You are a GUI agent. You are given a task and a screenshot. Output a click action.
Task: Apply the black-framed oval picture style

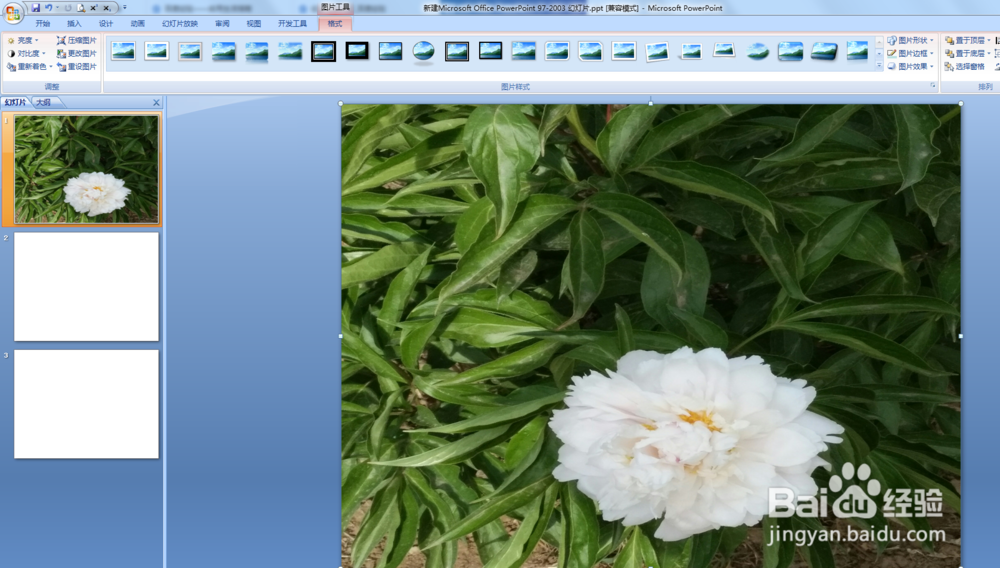423,51
